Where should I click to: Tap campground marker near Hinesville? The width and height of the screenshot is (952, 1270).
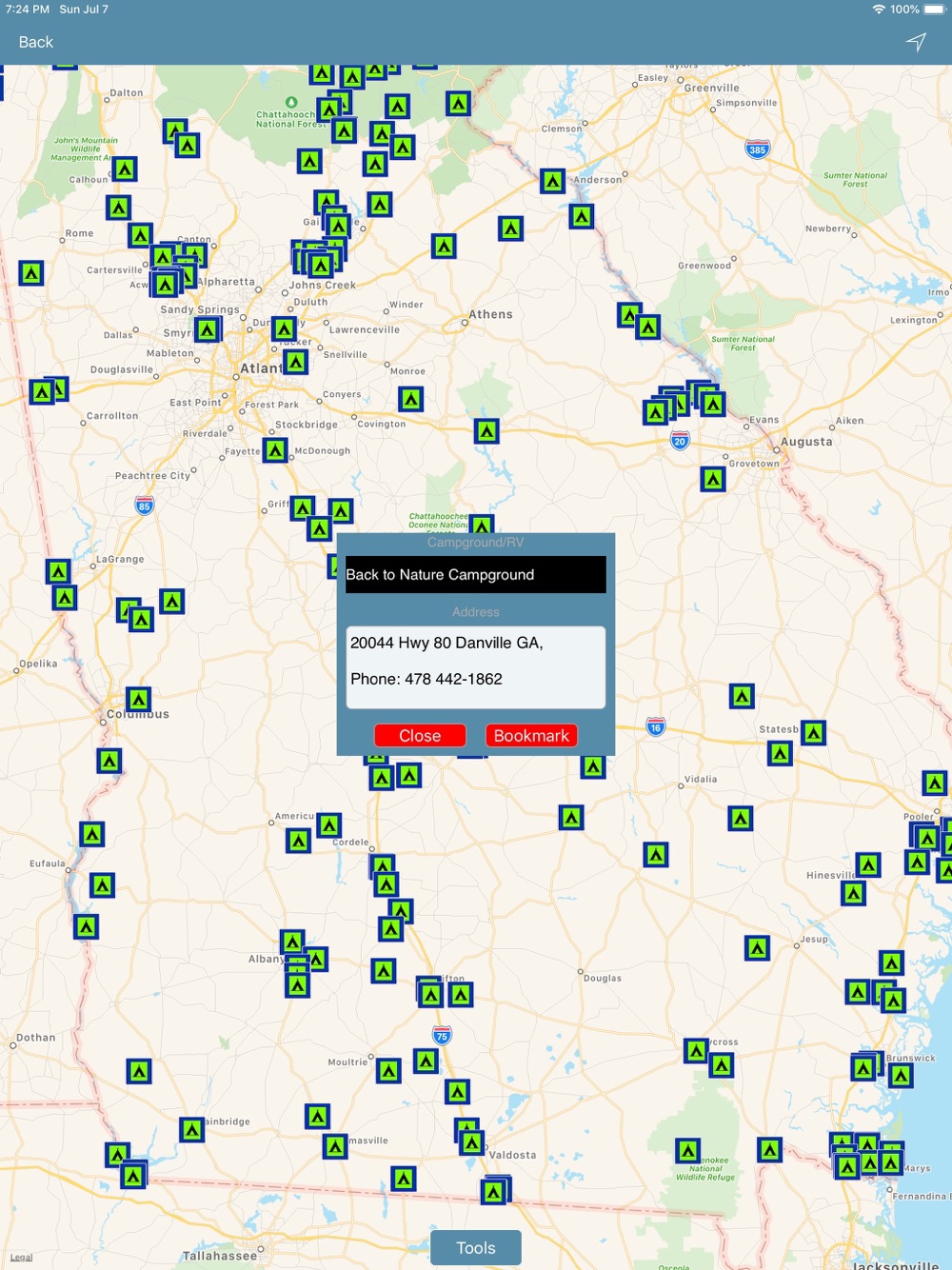point(867,864)
